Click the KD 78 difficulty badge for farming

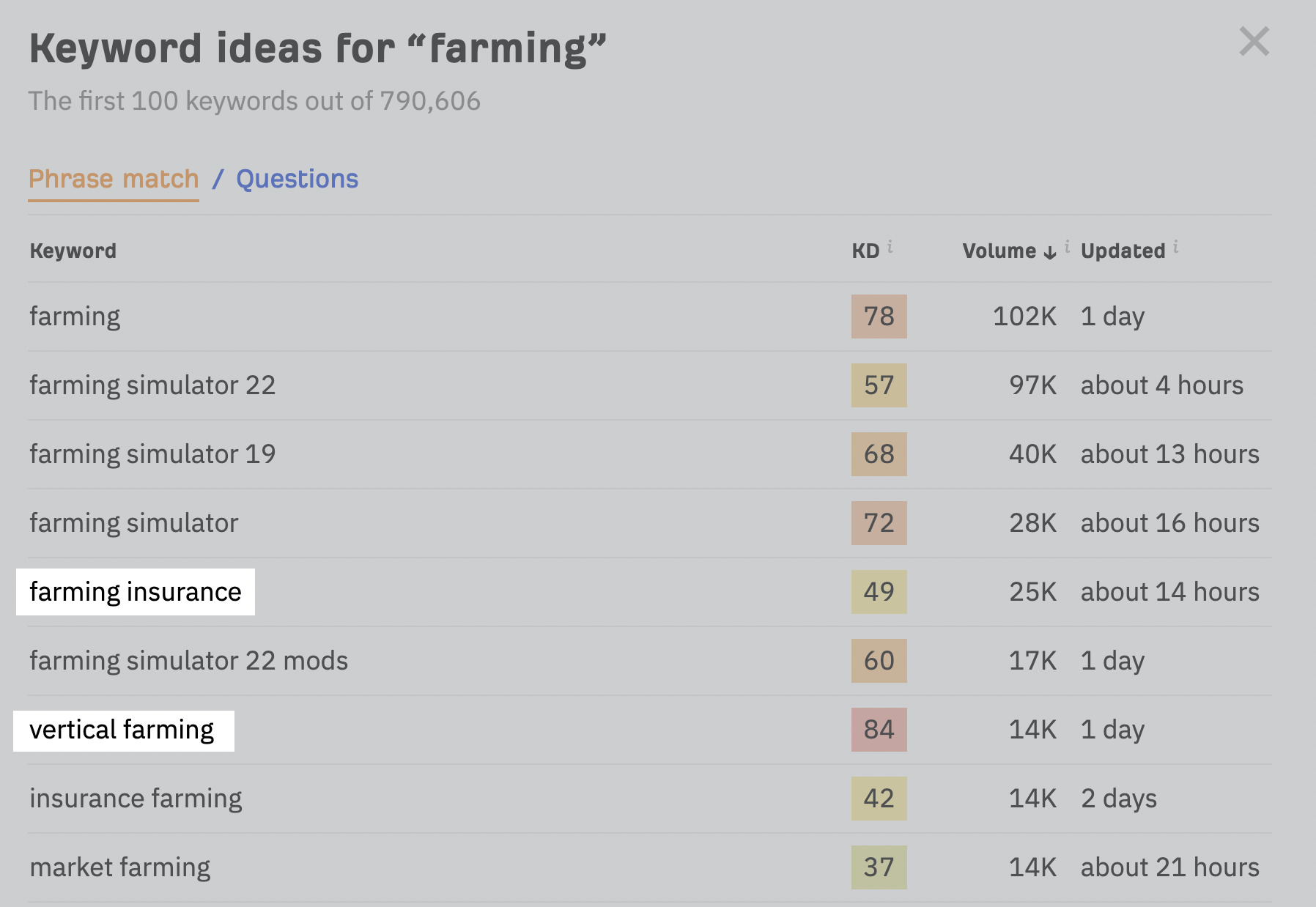[879, 316]
